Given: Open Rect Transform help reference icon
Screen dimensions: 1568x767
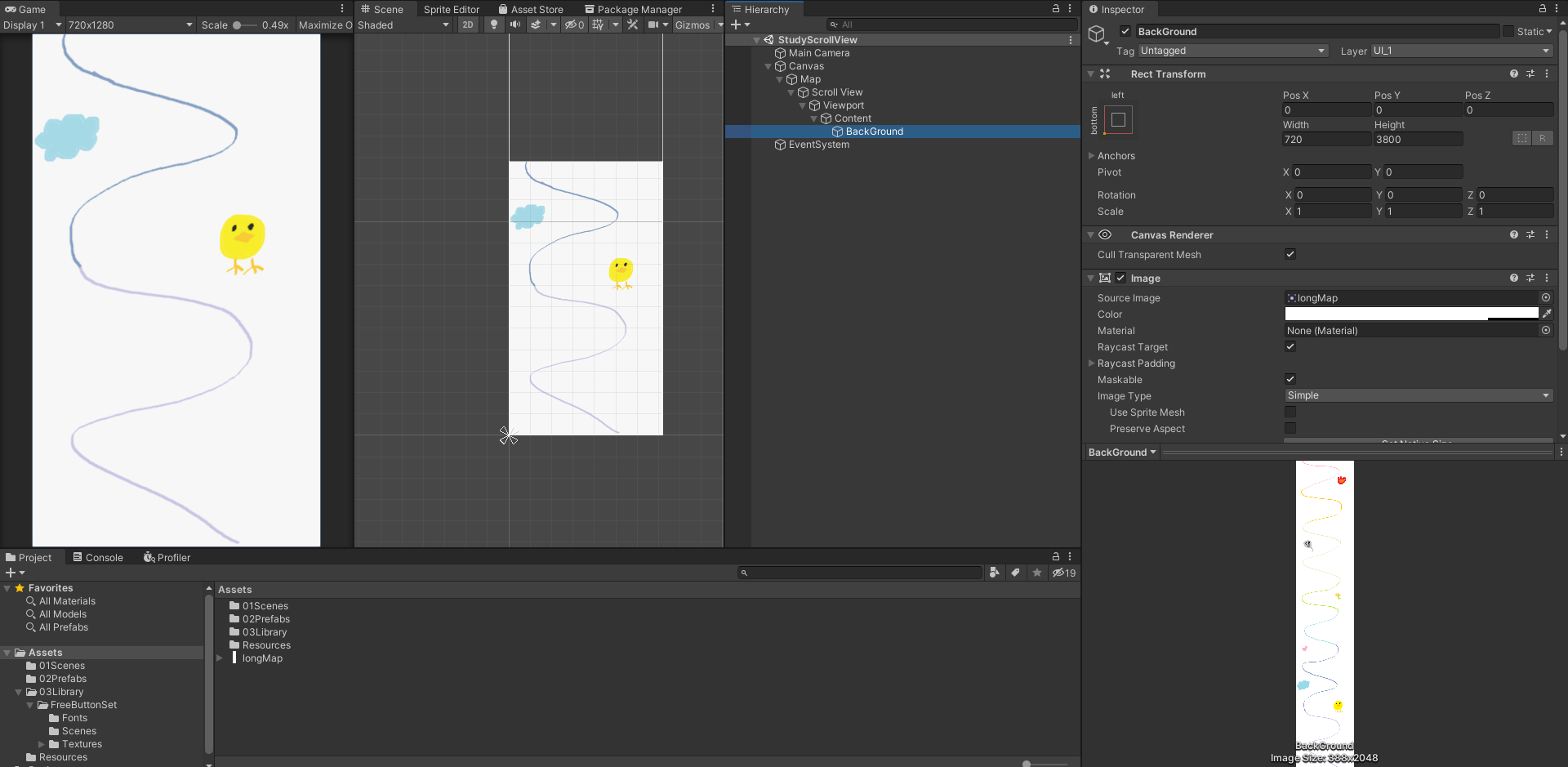Looking at the screenshot, I should point(1514,74).
